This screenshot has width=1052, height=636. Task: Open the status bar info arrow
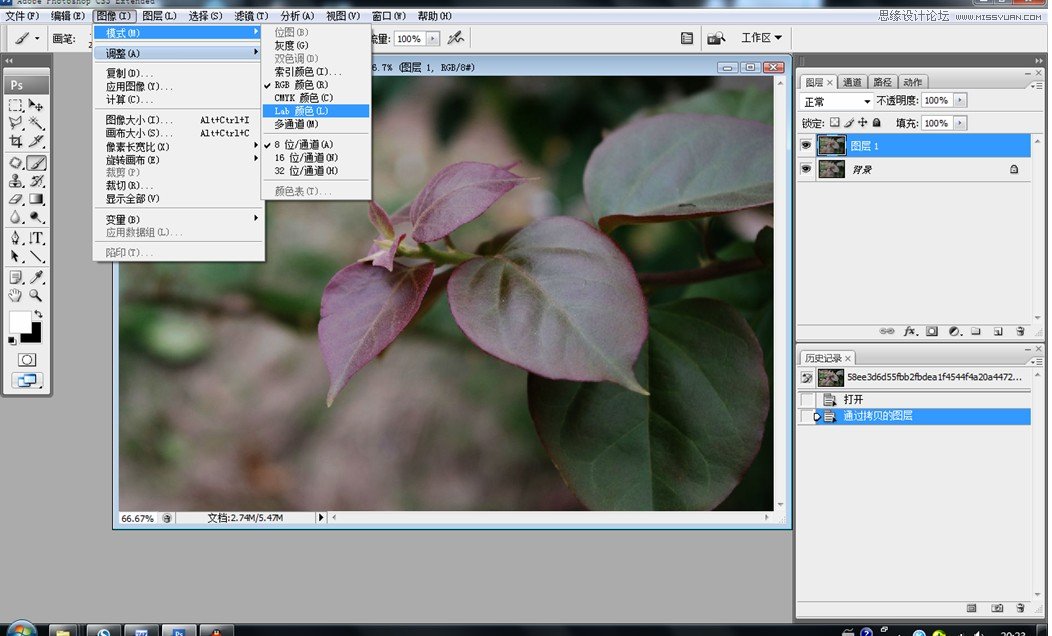coord(321,517)
